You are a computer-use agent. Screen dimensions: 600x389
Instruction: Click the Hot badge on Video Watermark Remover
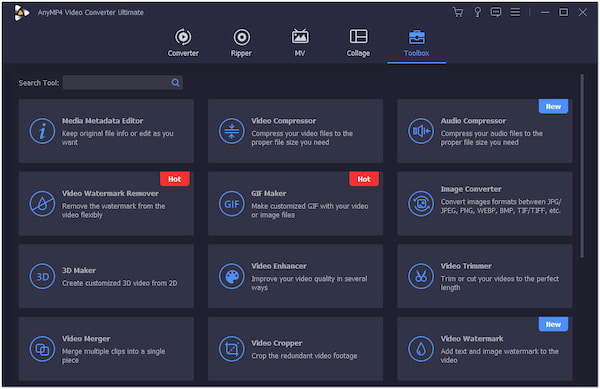(174, 179)
